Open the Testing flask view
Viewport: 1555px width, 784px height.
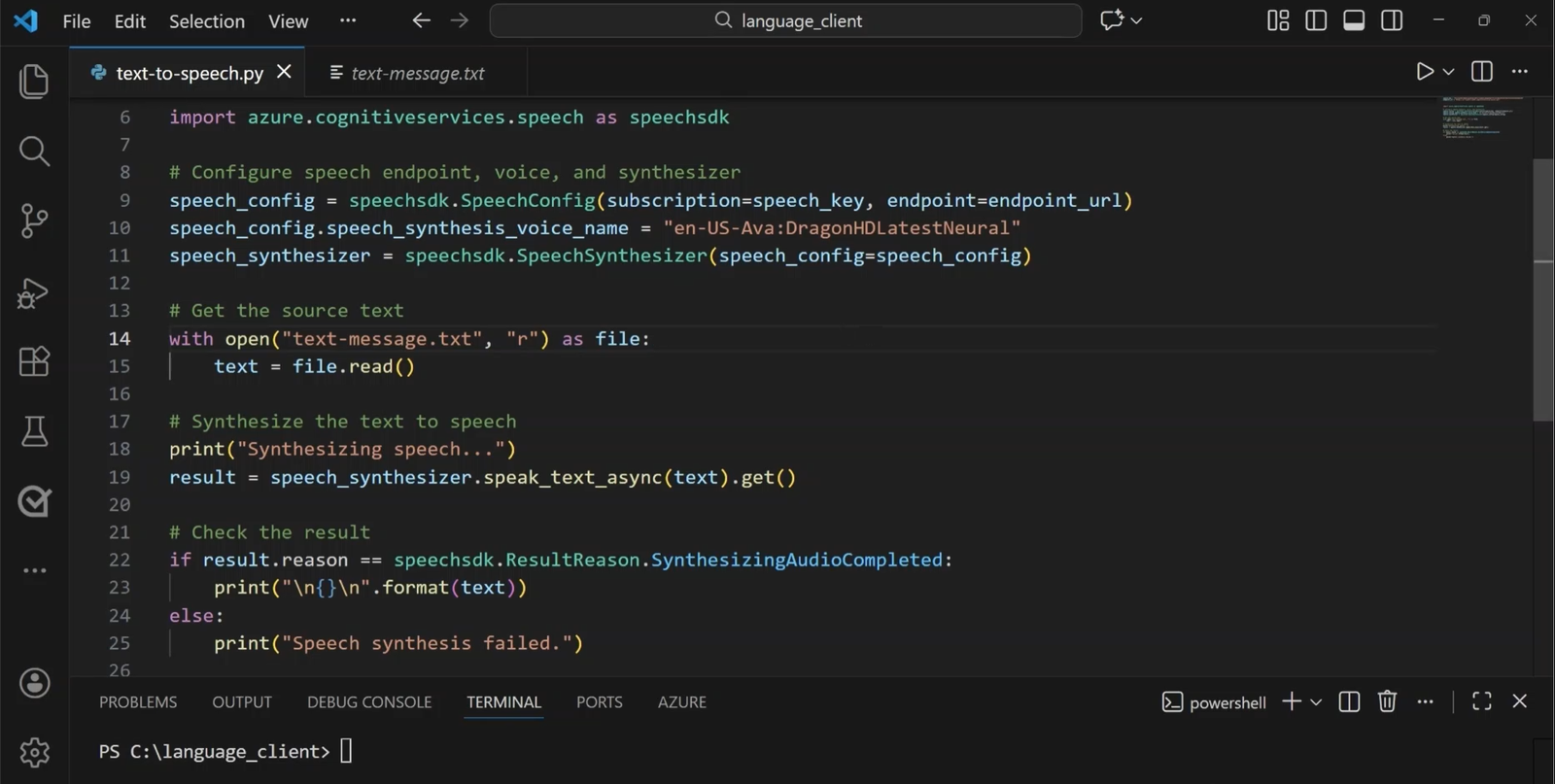point(34,431)
